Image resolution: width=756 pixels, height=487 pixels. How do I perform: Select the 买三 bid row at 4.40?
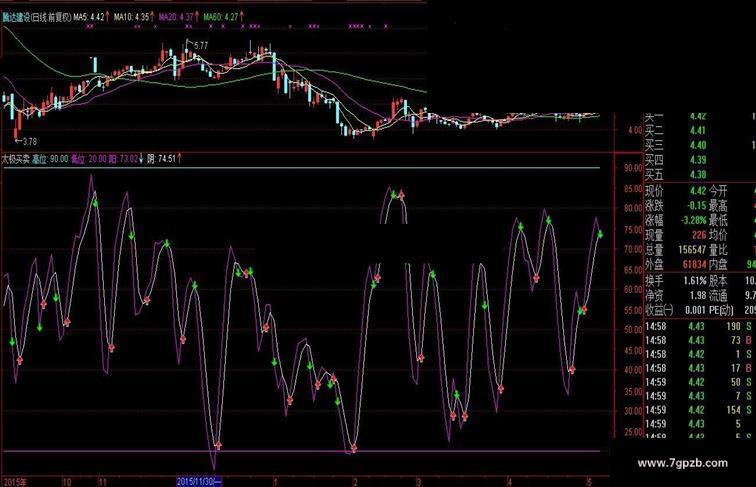click(700, 145)
